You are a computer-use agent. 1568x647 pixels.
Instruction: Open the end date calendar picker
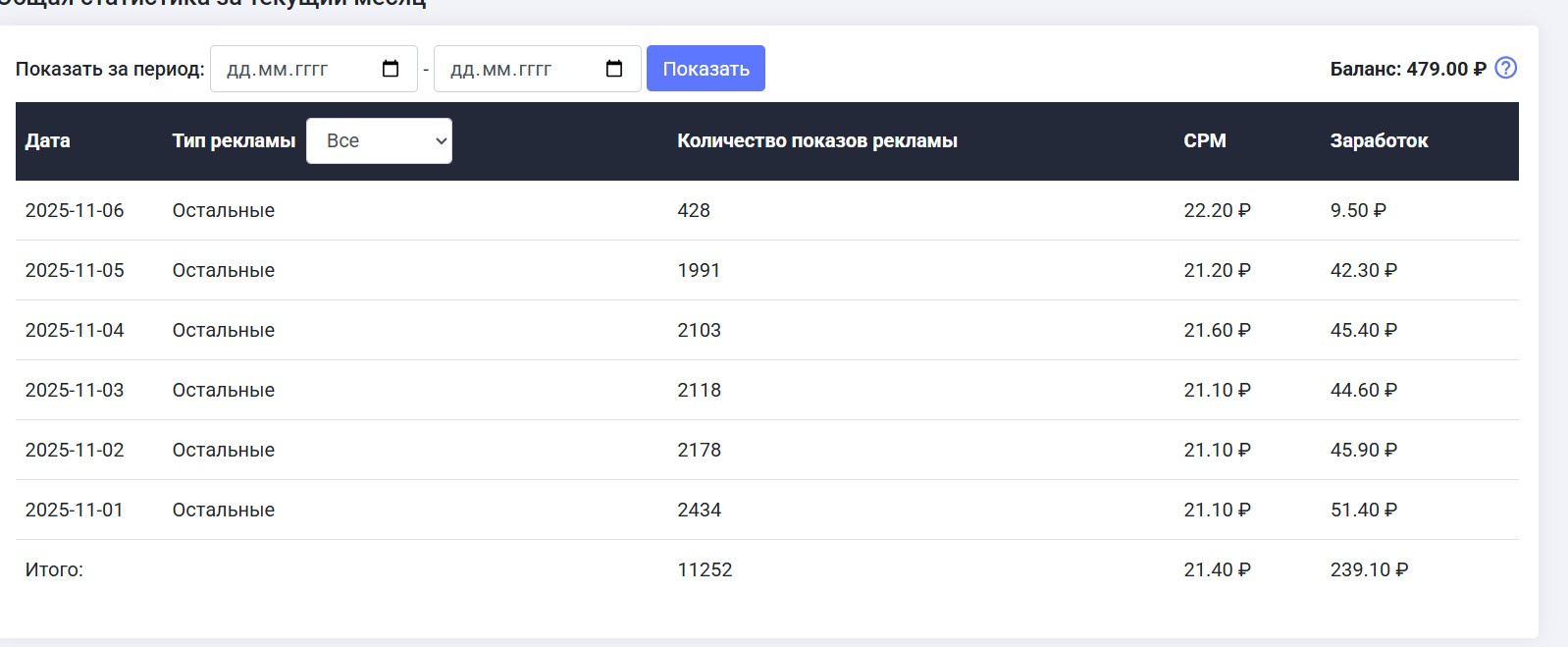[614, 69]
